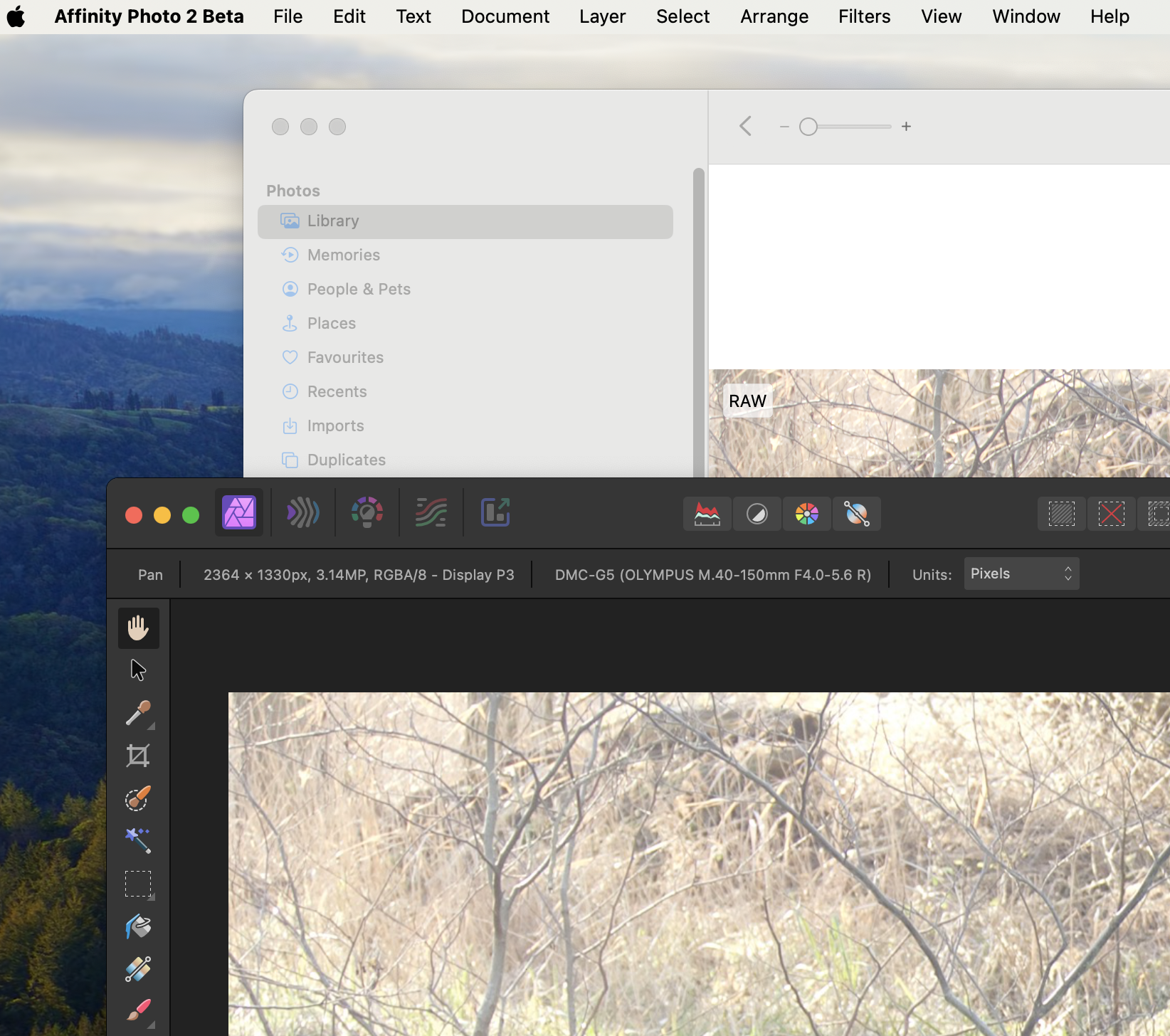Open Library in Photos sidebar
Screen dimensions: 1170x1036
[x=465, y=221]
